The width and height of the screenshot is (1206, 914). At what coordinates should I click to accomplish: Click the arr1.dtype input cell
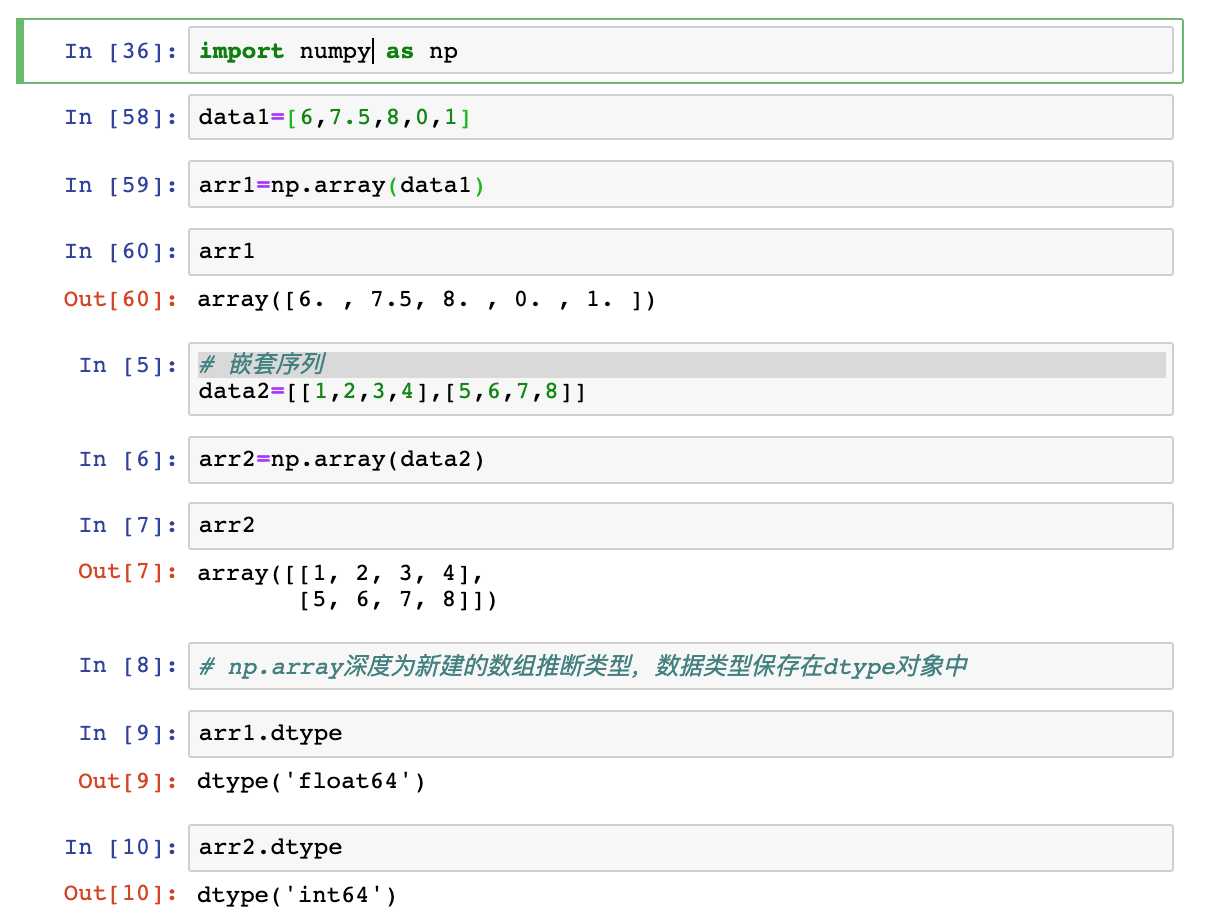(680, 733)
